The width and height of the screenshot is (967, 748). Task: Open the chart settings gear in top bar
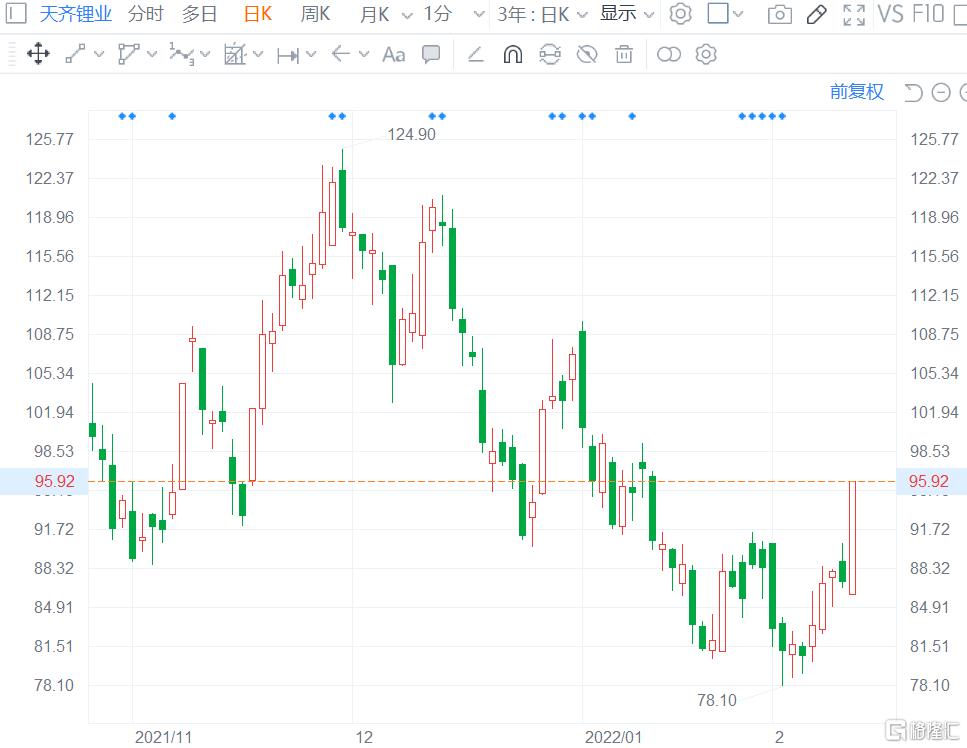[x=680, y=14]
